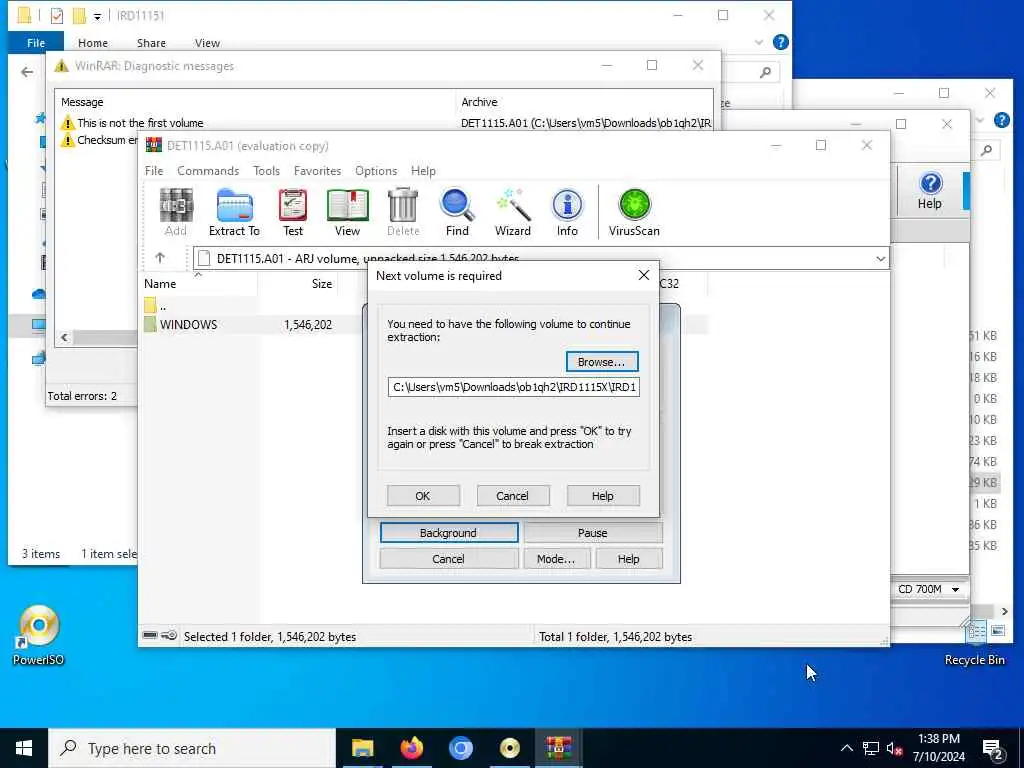Open WinRAR File menu
Viewport: 1024px width, 768px height.
[154, 170]
